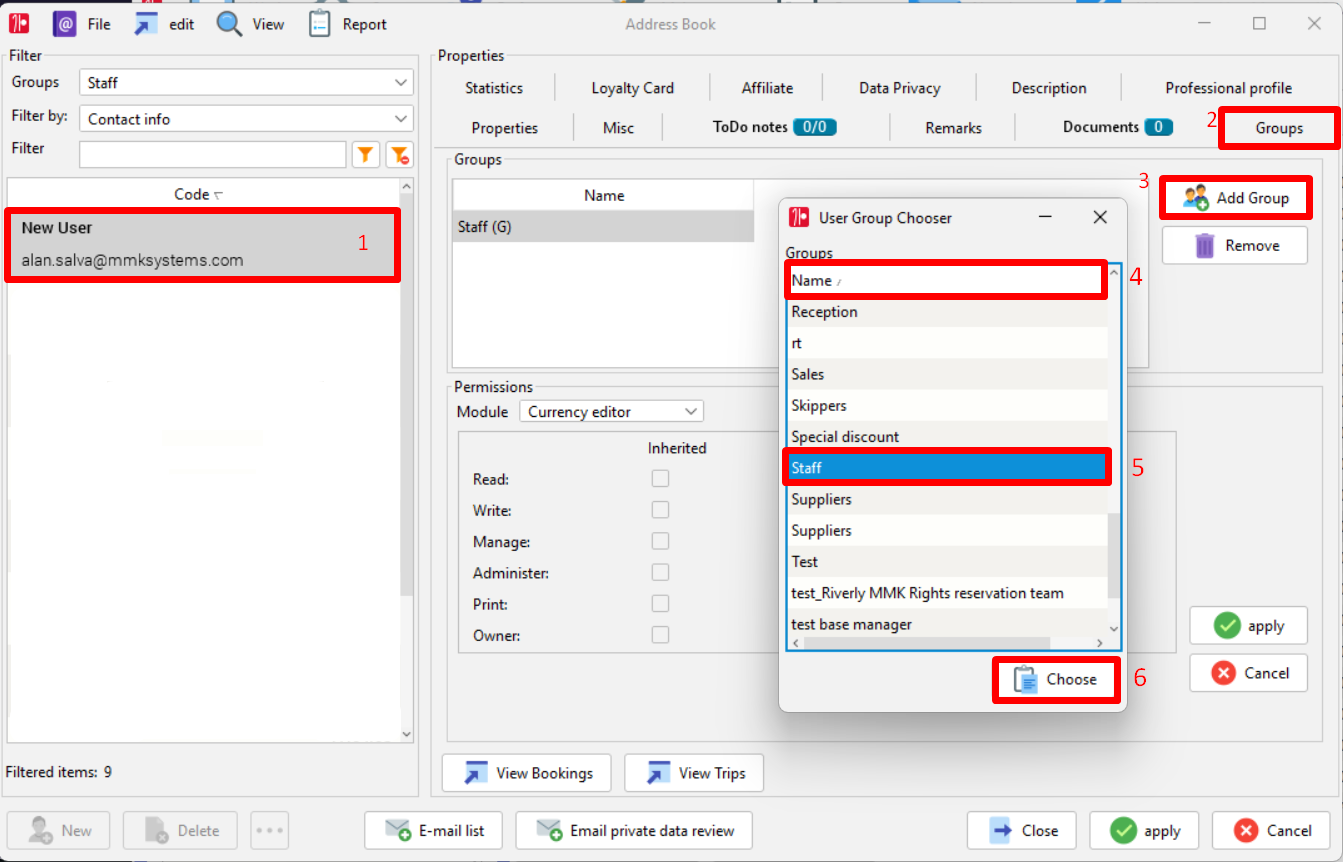
Task: Click the magnifier icon beside View
Action: coord(229,24)
